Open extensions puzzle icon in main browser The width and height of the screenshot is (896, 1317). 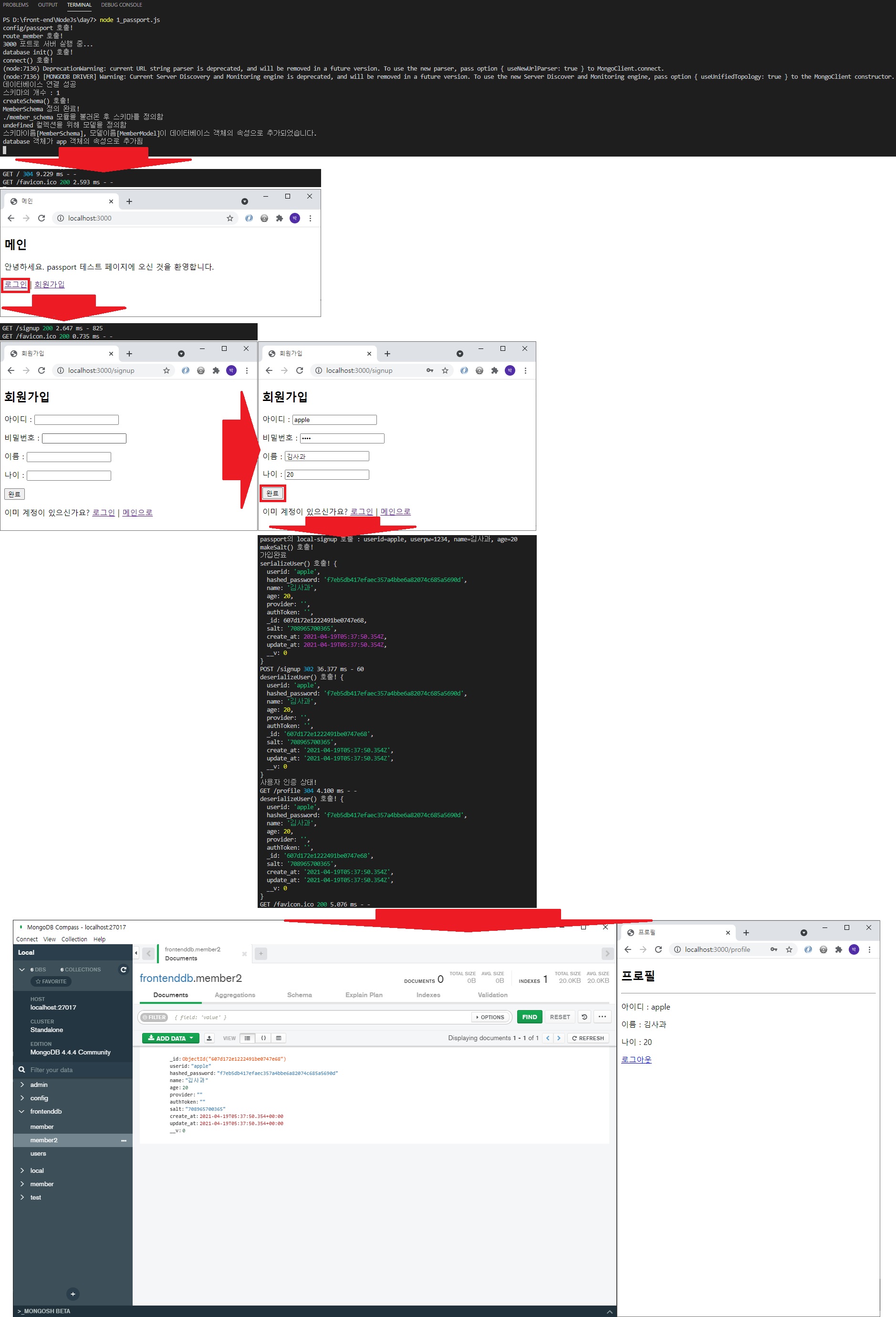click(279, 218)
